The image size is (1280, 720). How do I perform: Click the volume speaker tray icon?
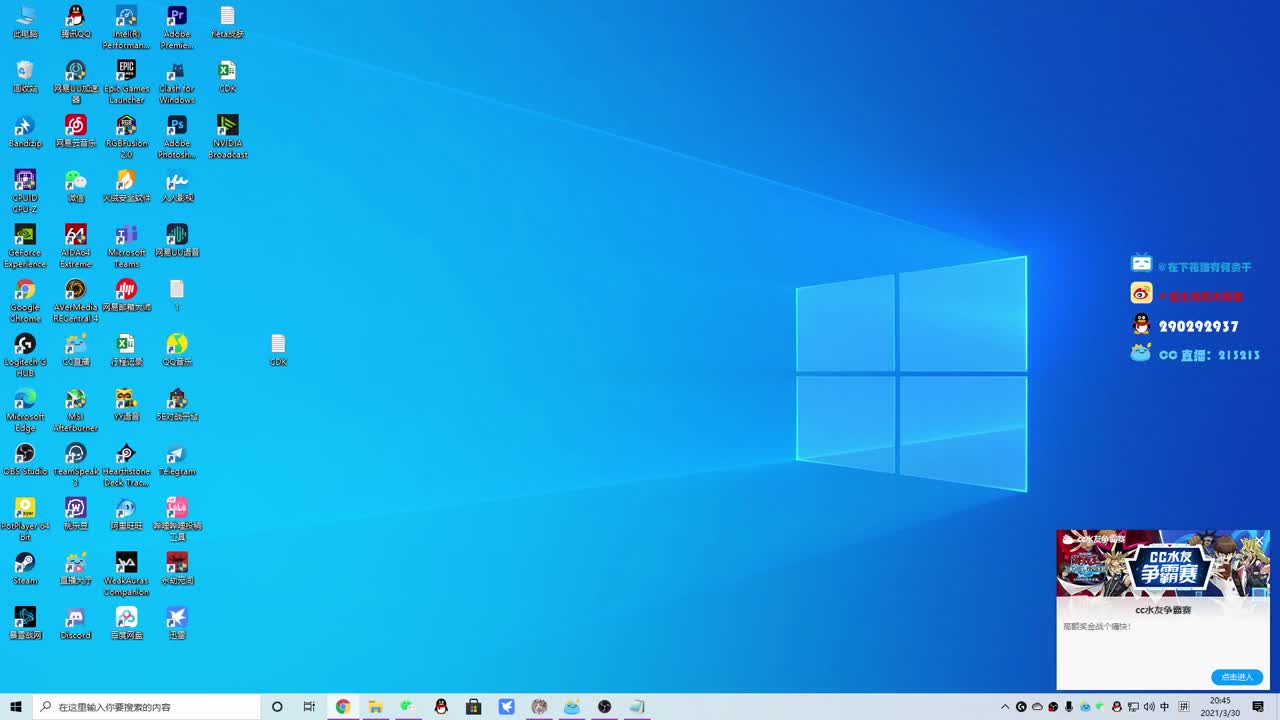pyautogui.click(x=1149, y=707)
